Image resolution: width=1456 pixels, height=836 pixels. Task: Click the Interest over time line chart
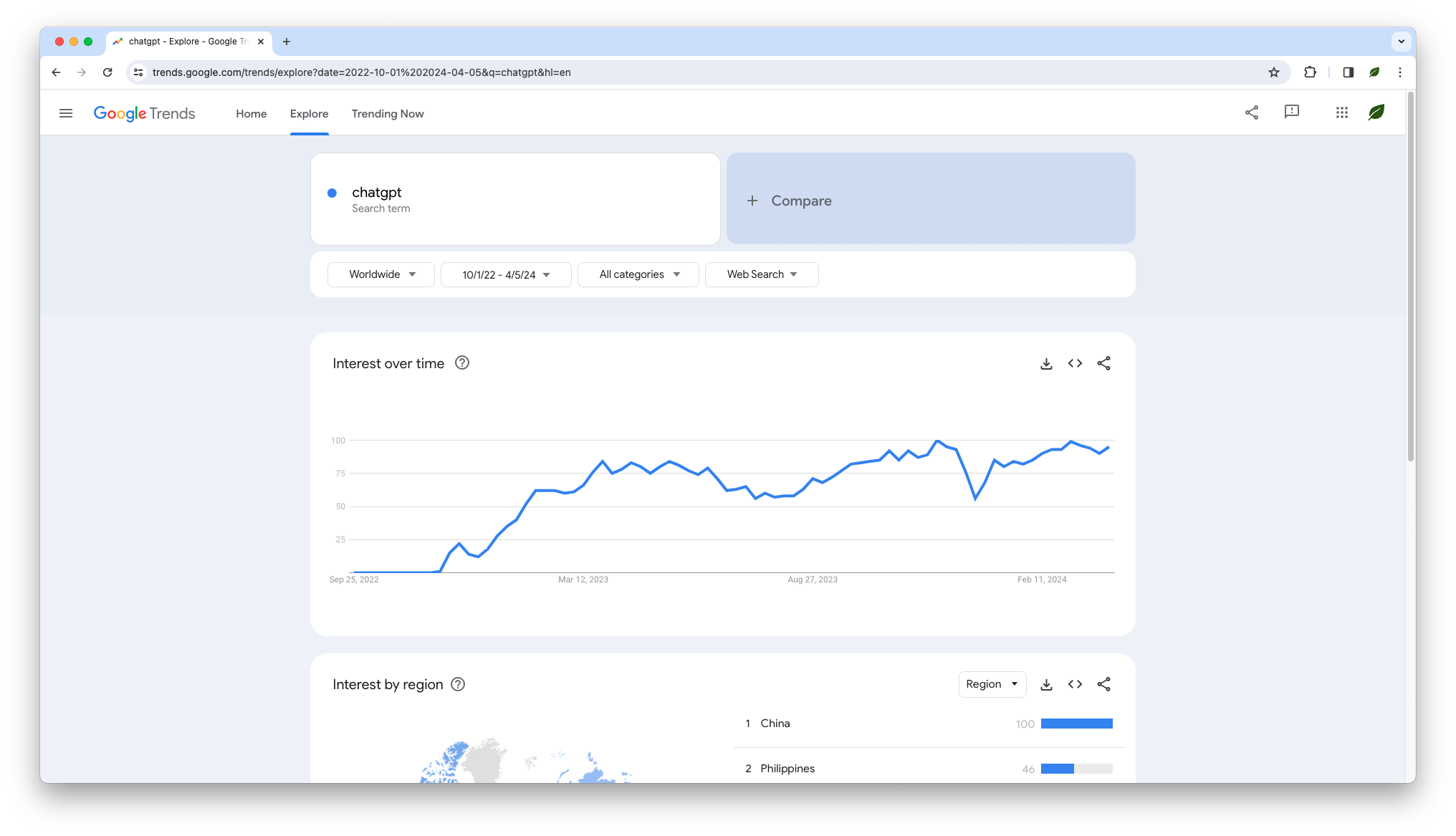pos(731,505)
